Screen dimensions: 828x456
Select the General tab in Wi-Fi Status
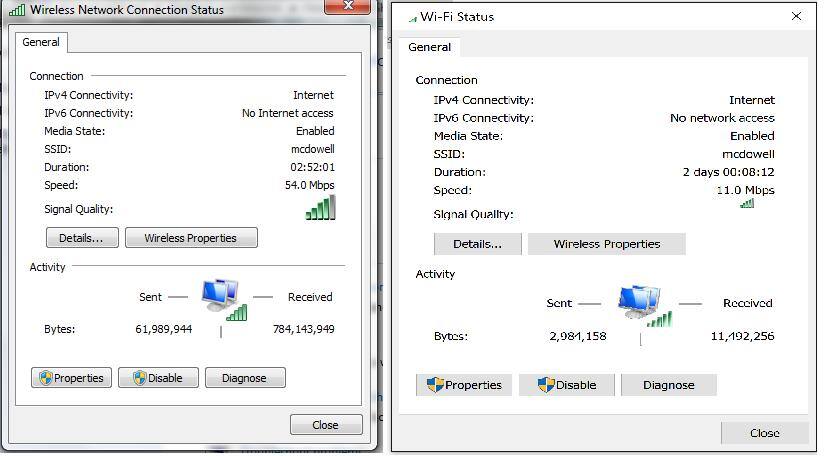coord(429,47)
